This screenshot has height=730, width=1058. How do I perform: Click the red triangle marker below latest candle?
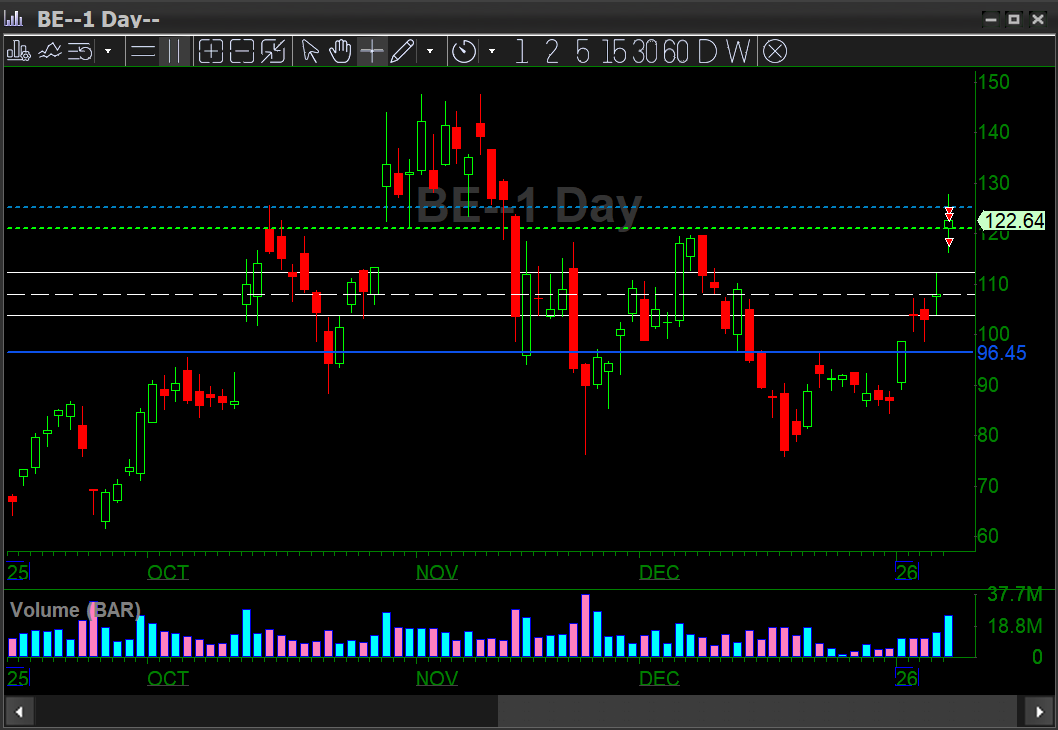click(x=949, y=242)
